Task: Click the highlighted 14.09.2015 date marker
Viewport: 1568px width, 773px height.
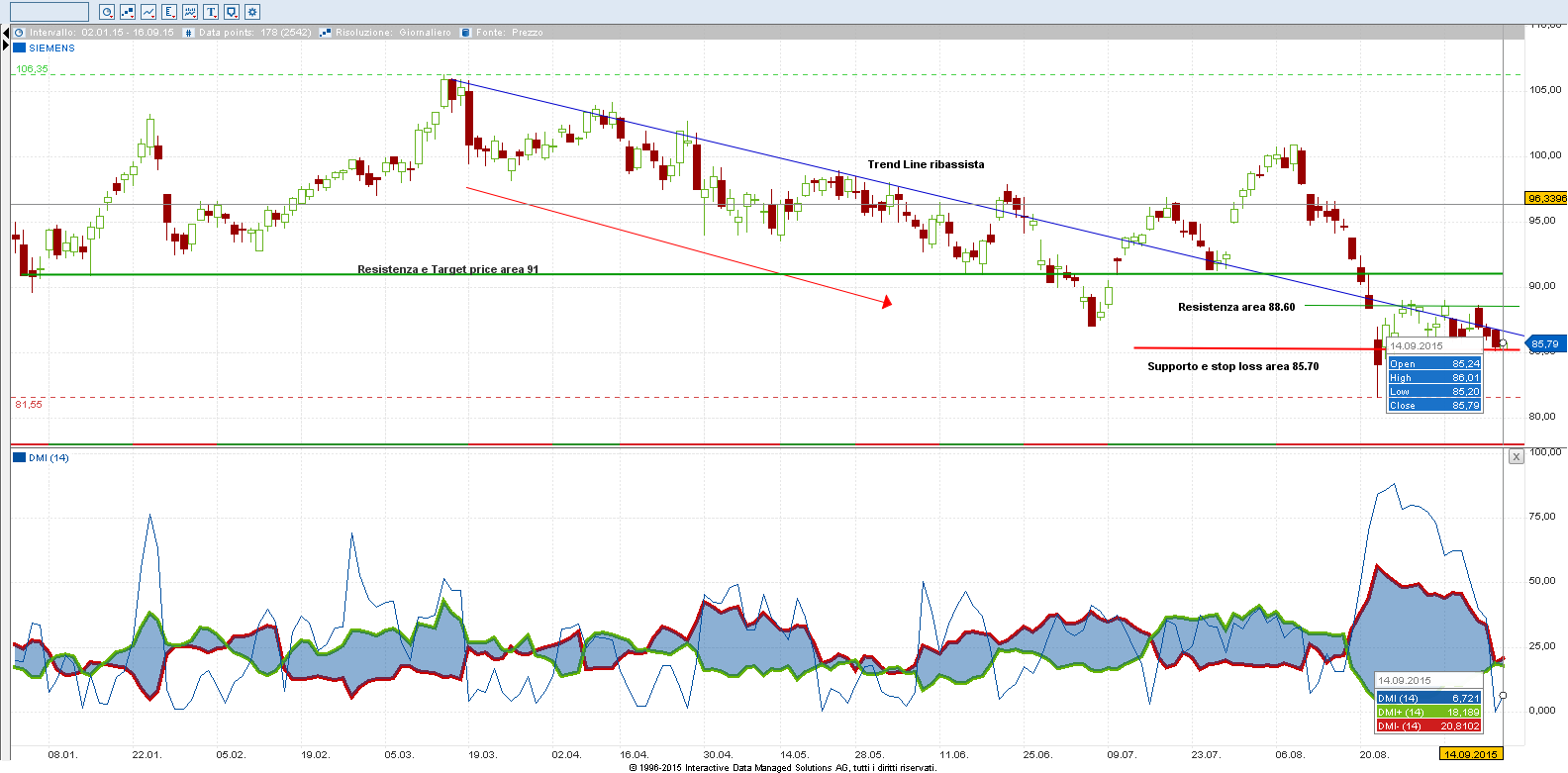Action: (1470, 754)
